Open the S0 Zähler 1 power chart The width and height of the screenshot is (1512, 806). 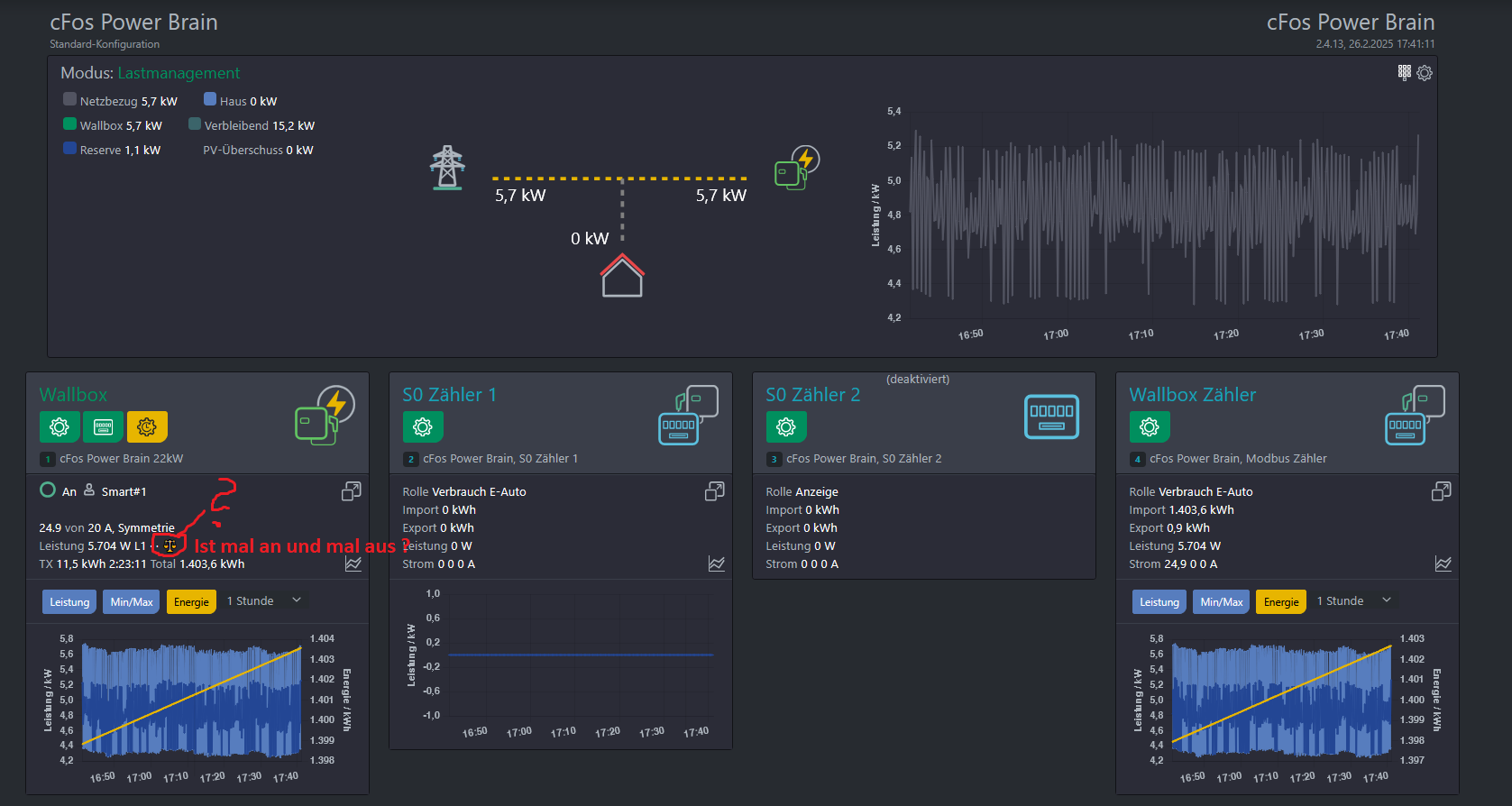(560, 663)
